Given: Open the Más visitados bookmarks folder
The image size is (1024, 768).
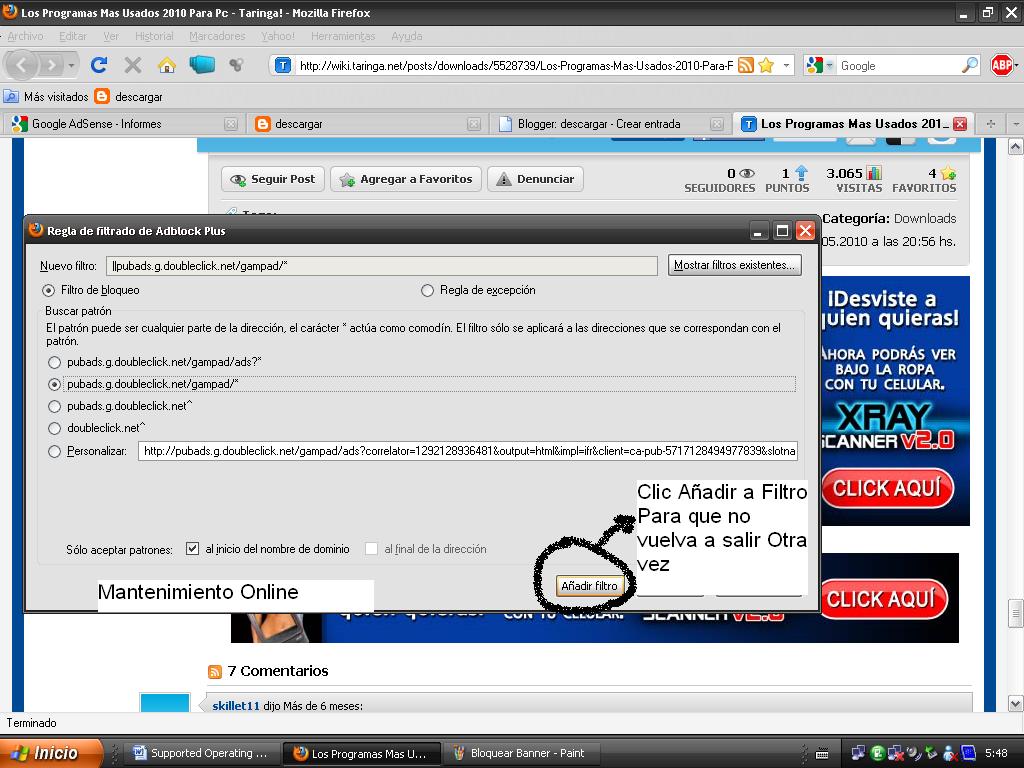Looking at the screenshot, I should coord(47,97).
